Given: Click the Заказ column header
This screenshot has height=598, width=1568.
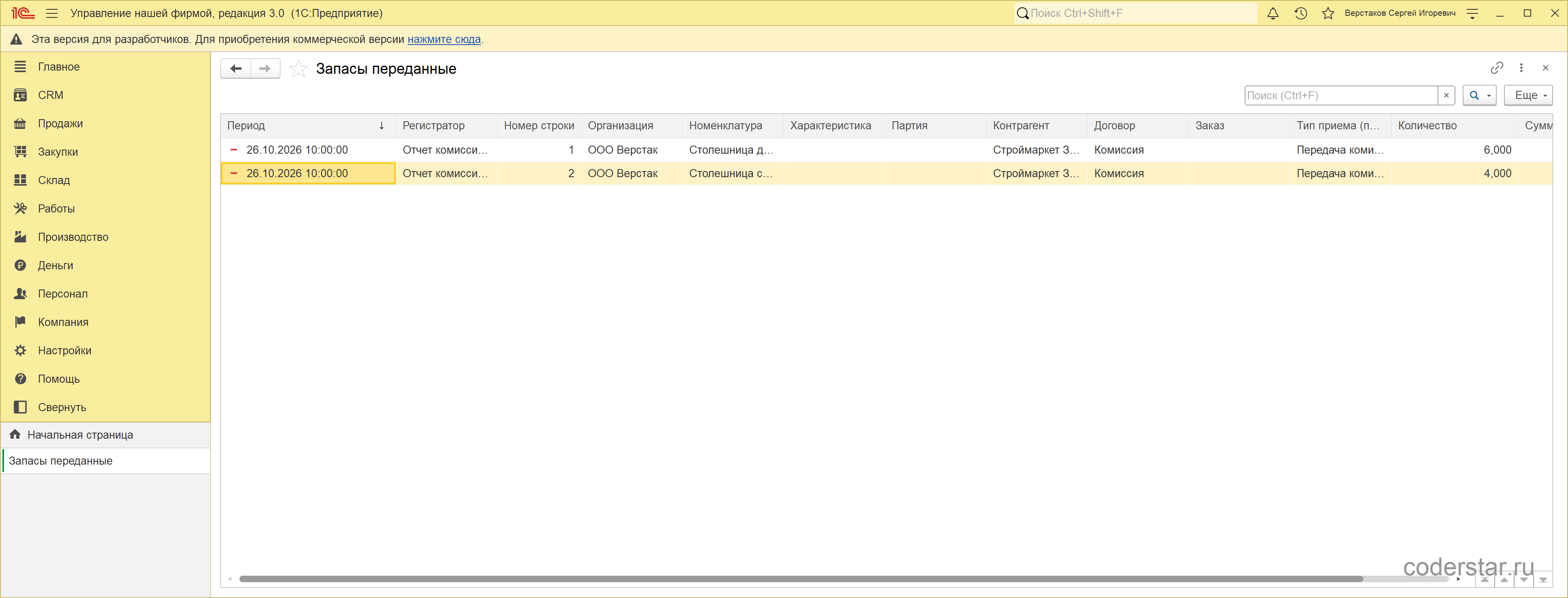Looking at the screenshot, I should [x=1239, y=125].
